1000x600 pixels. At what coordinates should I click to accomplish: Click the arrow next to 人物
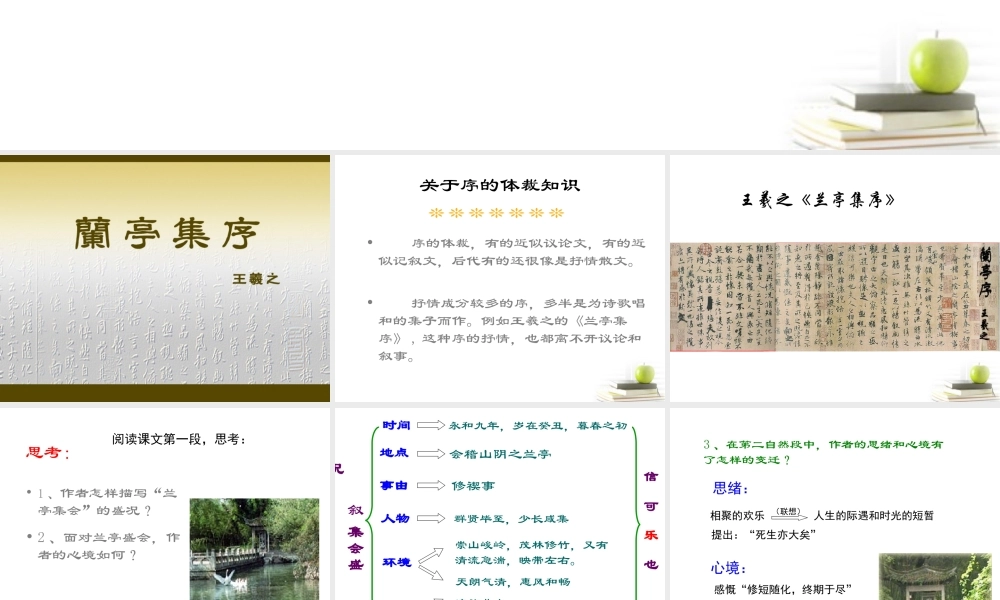point(431,518)
